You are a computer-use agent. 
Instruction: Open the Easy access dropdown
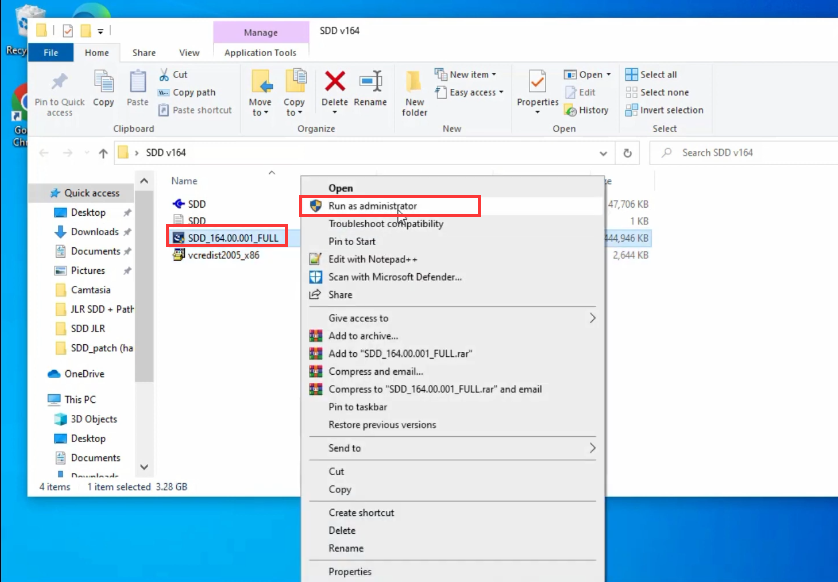[469, 92]
